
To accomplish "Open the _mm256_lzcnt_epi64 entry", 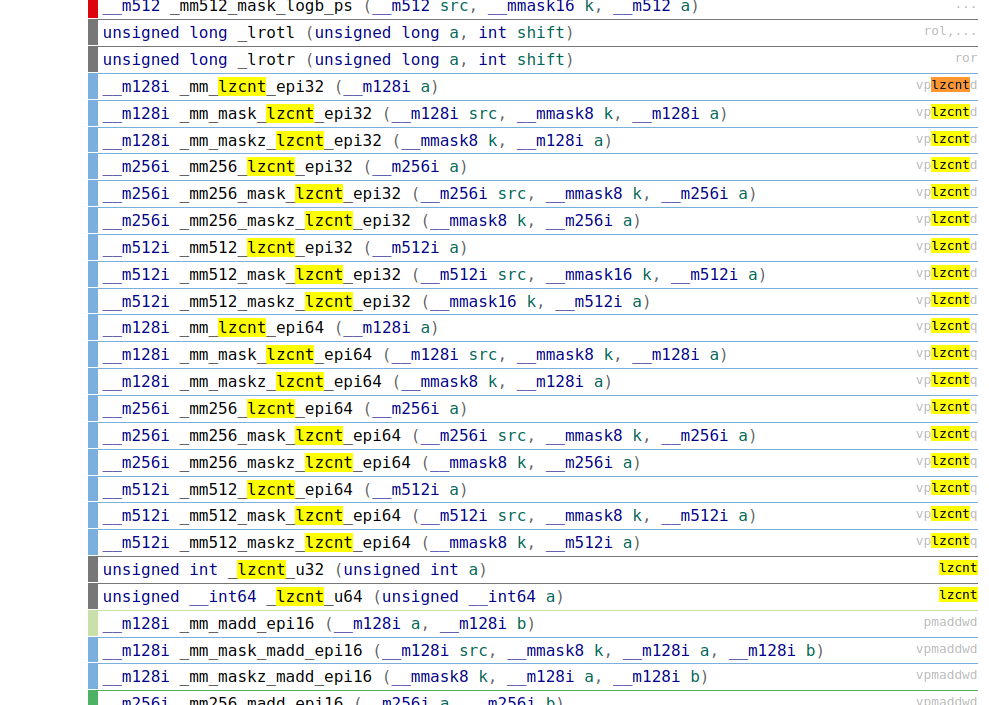I will click(533, 409).
